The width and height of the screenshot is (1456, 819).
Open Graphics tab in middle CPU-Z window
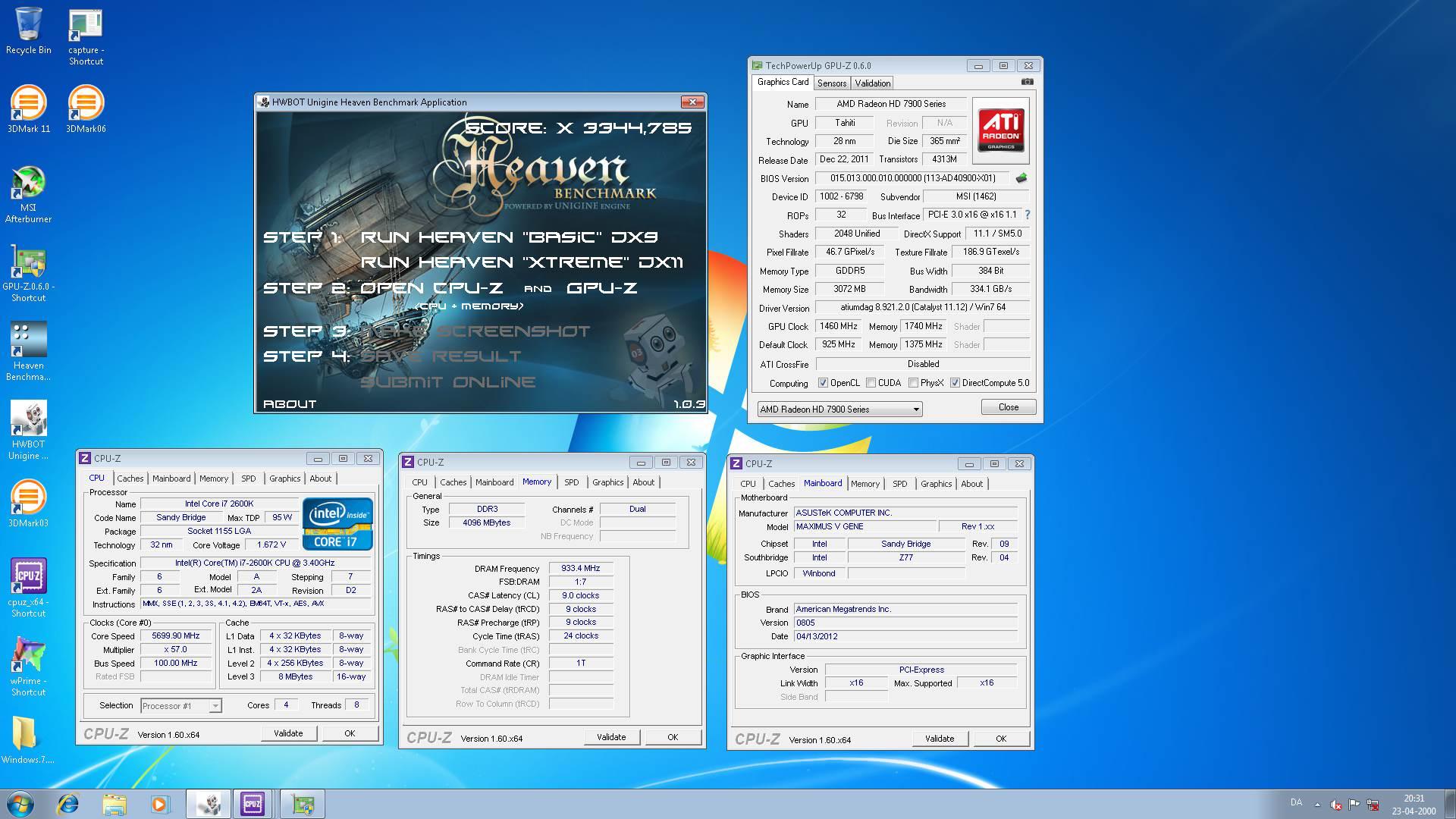pyautogui.click(x=608, y=482)
